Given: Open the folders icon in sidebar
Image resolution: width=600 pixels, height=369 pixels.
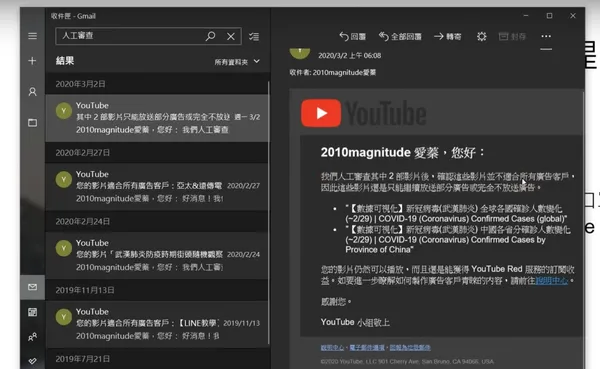Looking at the screenshot, I should click(33, 123).
